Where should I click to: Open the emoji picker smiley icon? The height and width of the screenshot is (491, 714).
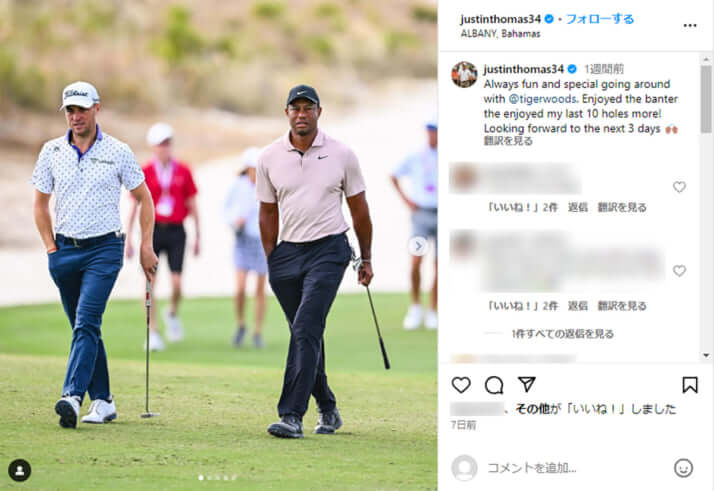(x=683, y=468)
